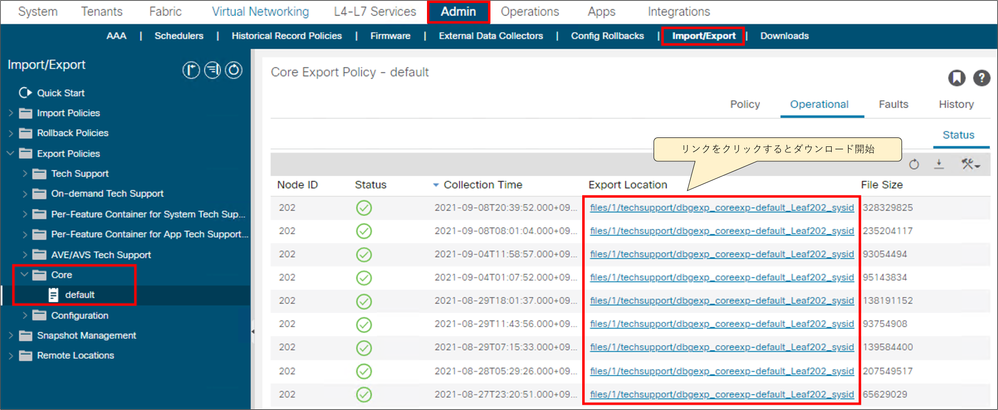
Task: Click the second Import/Export navigation pane toolbar icon
Action: click(213, 70)
